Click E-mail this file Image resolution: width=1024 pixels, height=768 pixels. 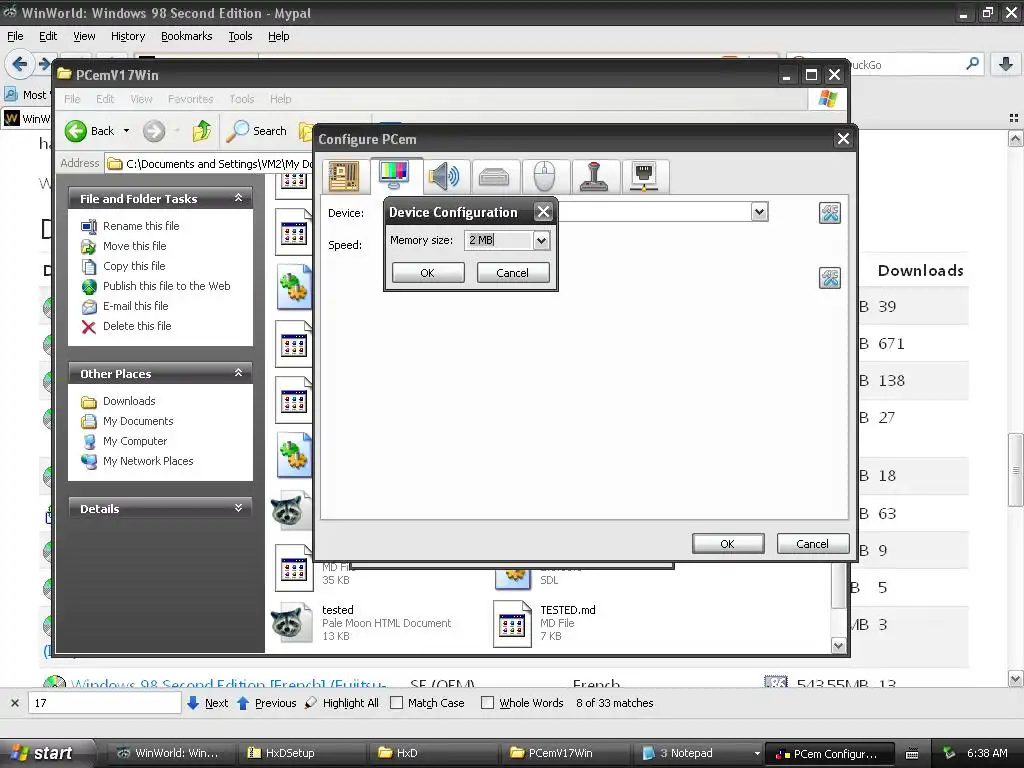pyautogui.click(x=135, y=306)
